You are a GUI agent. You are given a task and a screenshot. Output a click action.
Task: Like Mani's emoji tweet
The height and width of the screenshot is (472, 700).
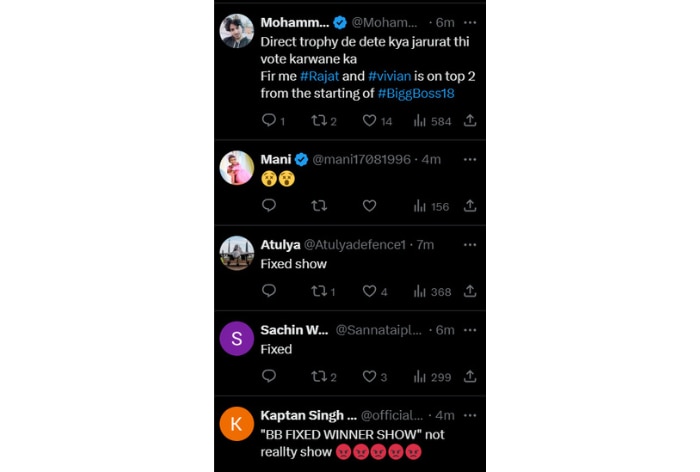click(x=369, y=206)
